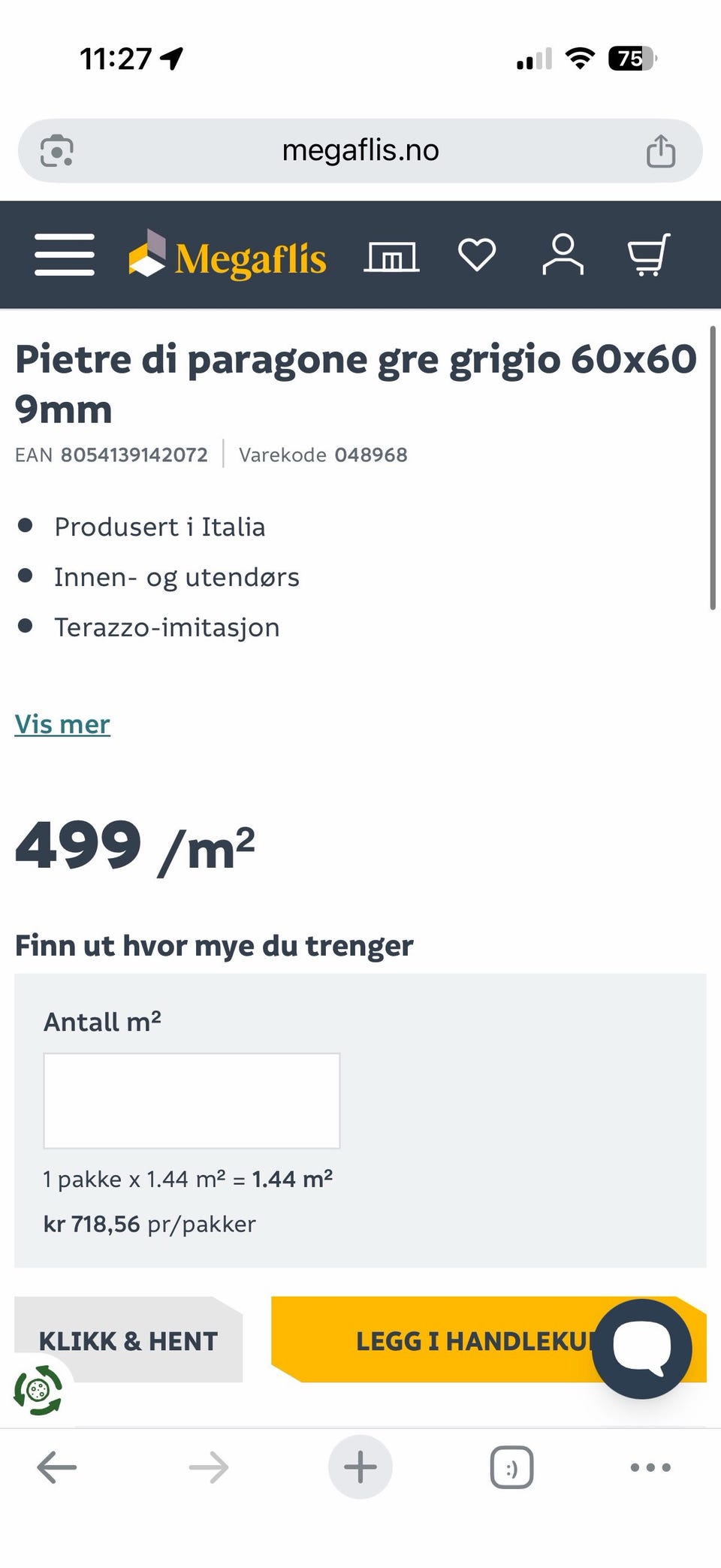The height and width of the screenshot is (1568, 721).
Task: Tap the Megaflis logo
Action: coord(228,255)
